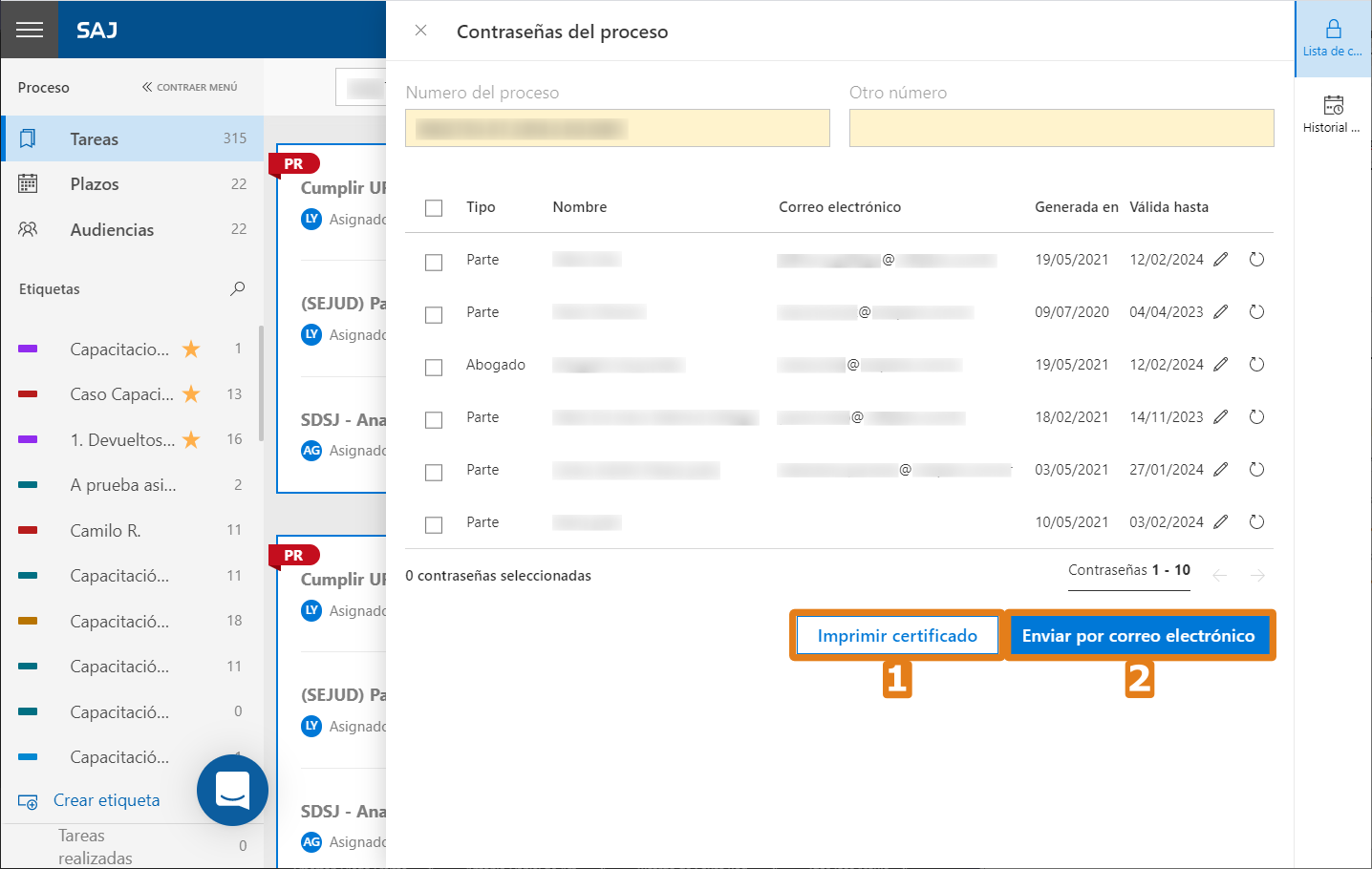Toggle favorite star on Caso Capaci... label
1372x869 pixels.
pos(191,393)
